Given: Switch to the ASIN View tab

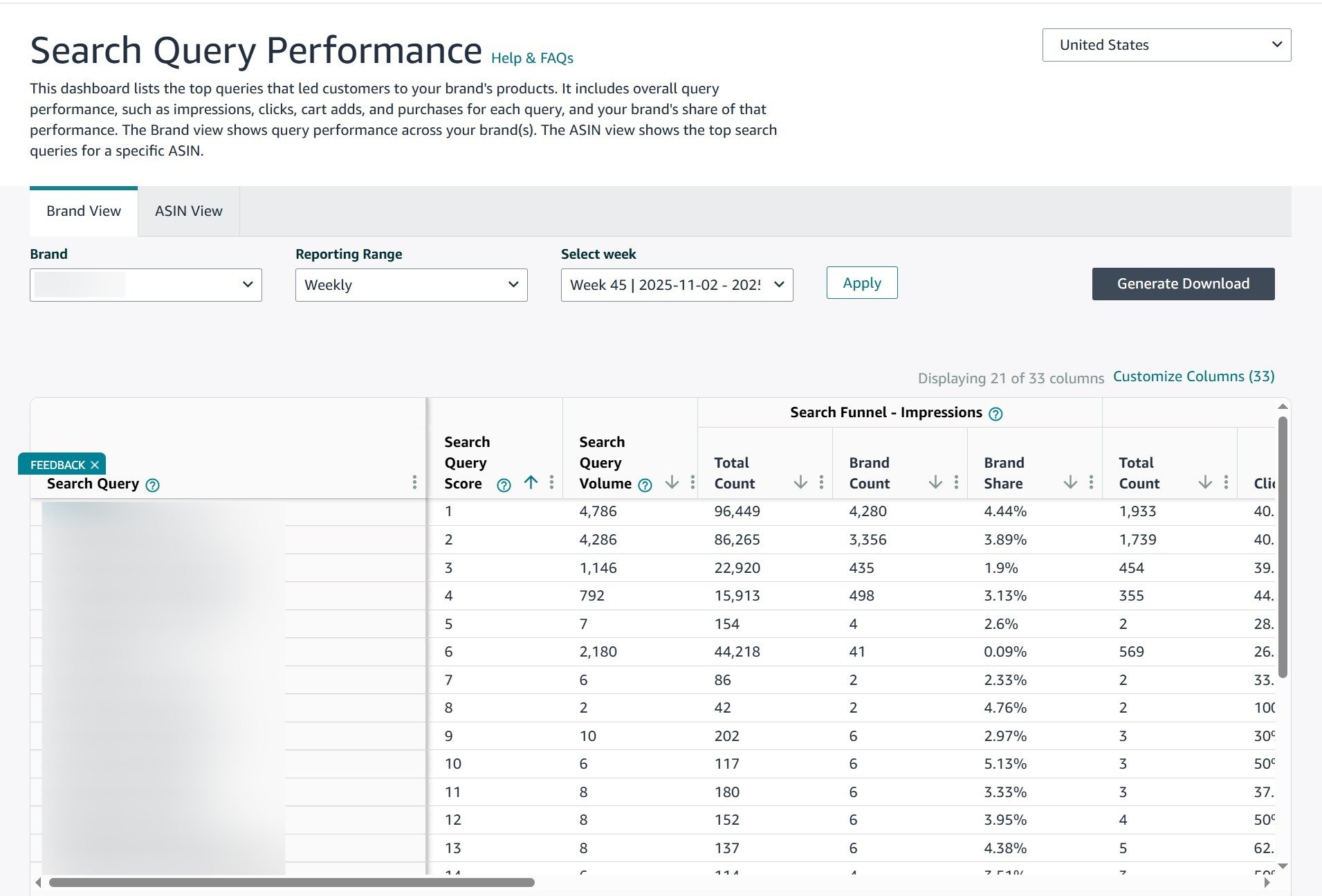Looking at the screenshot, I should tap(188, 211).
